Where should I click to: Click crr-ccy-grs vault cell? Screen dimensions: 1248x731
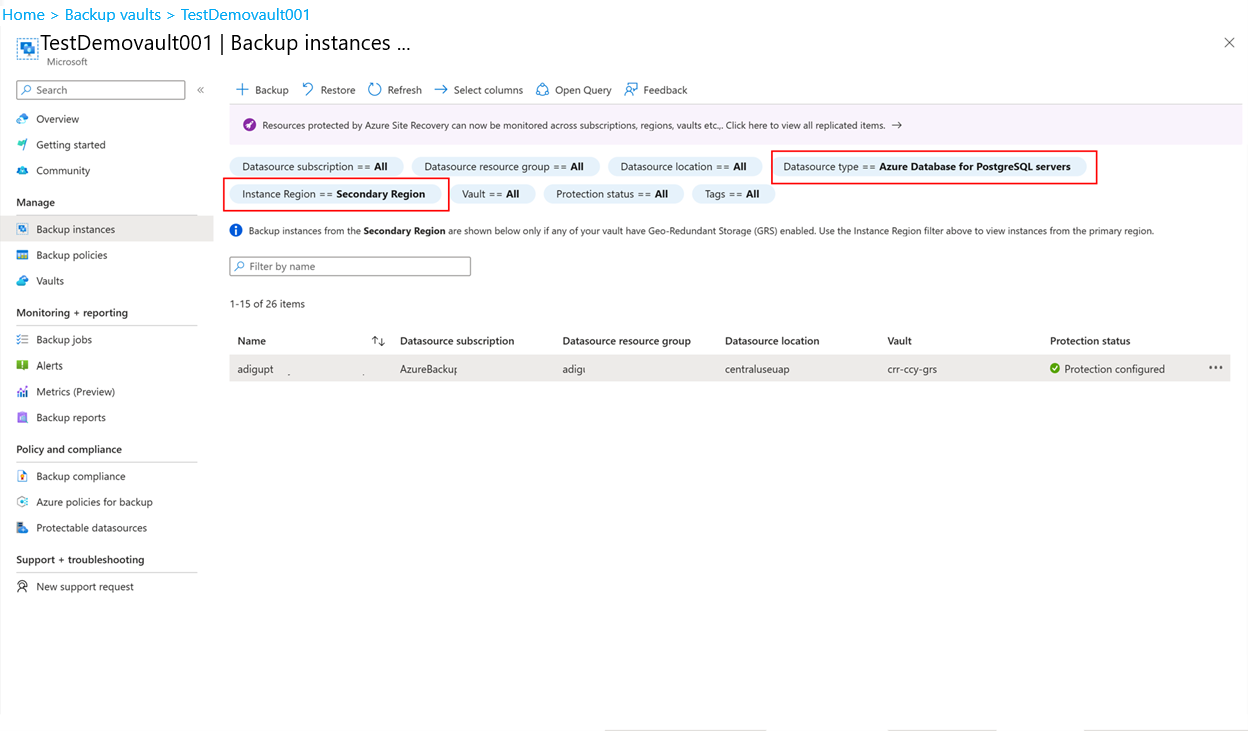coord(913,369)
